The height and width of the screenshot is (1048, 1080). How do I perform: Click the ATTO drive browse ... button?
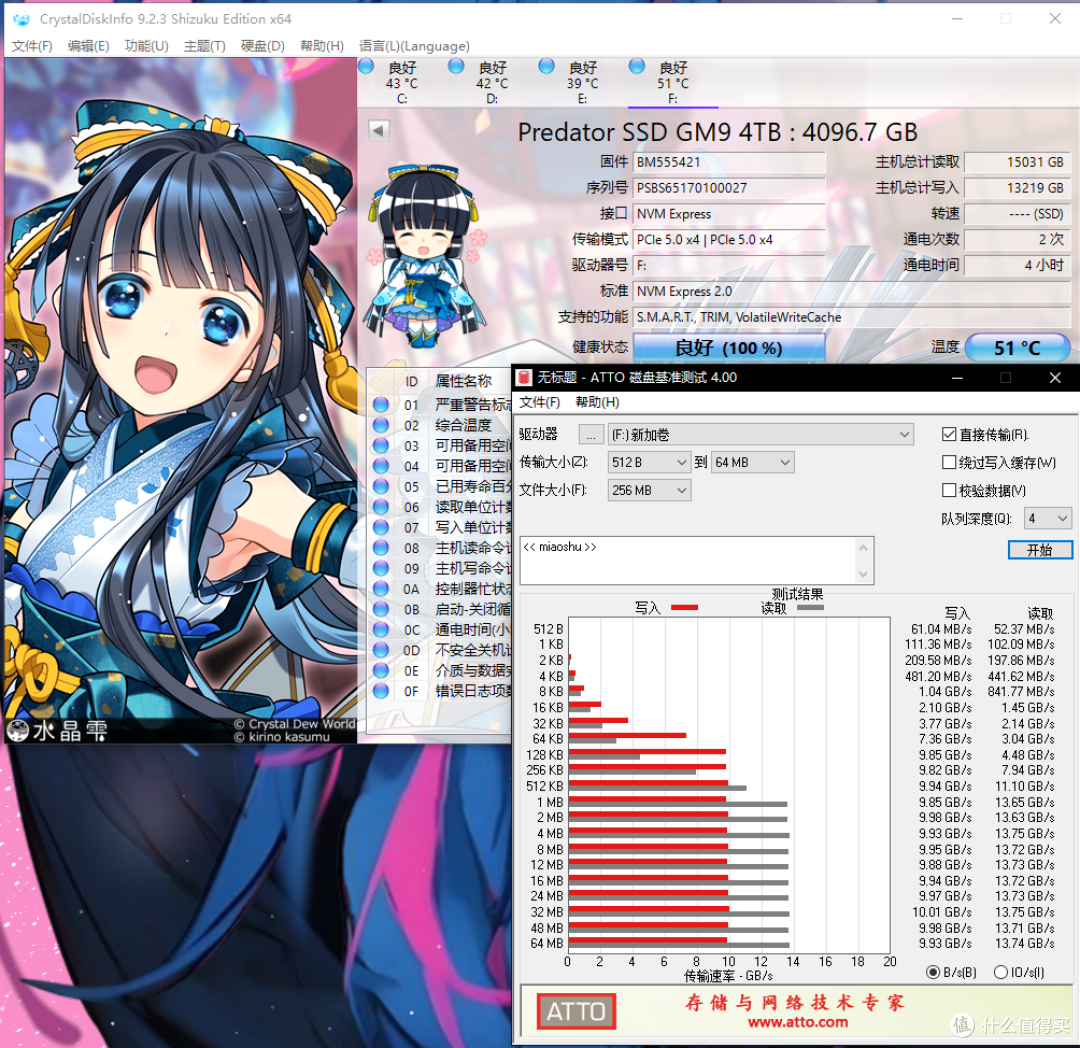coord(590,434)
